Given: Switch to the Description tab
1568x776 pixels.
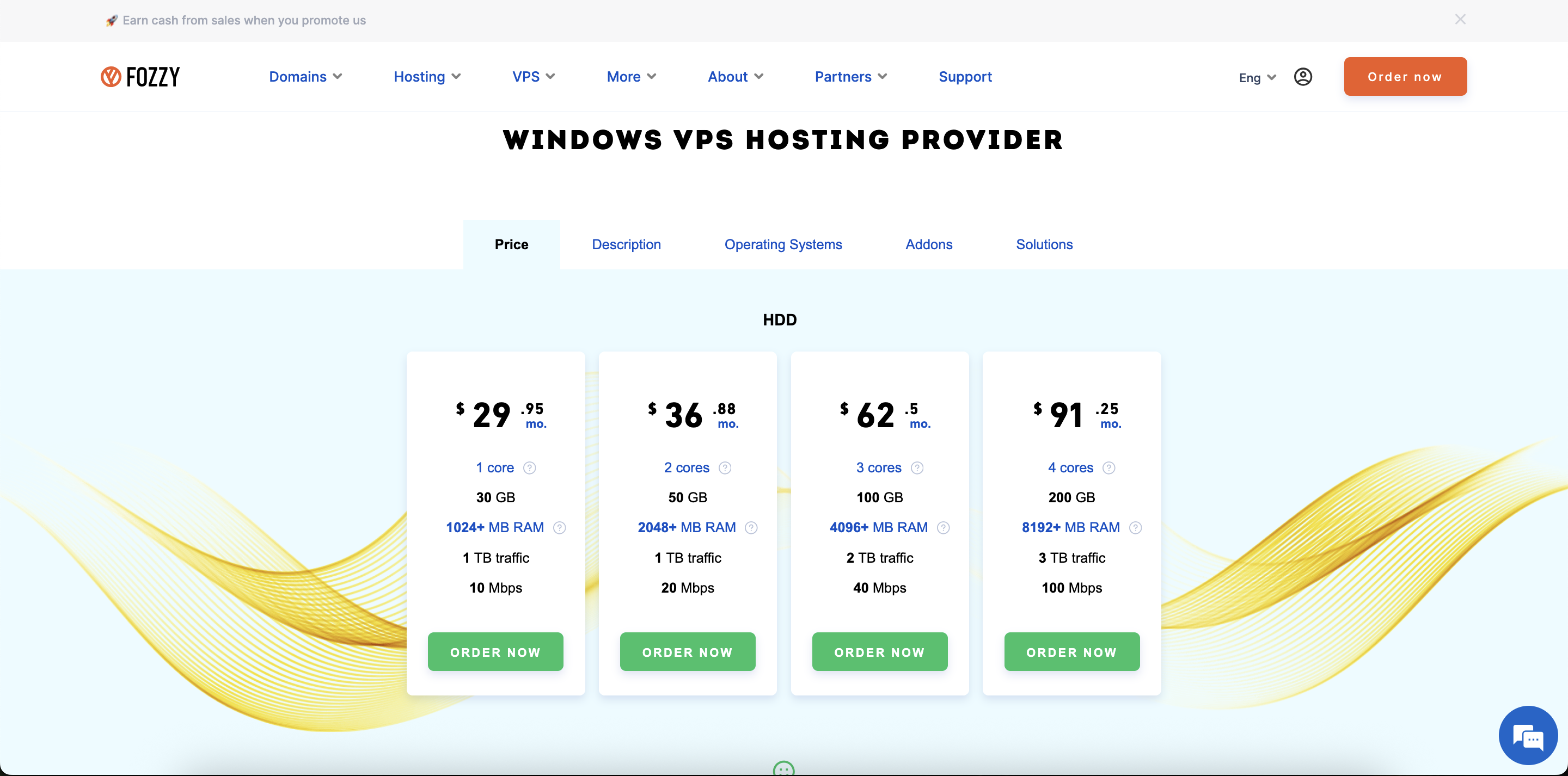Looking at the screenshot, I should [626, 244].
